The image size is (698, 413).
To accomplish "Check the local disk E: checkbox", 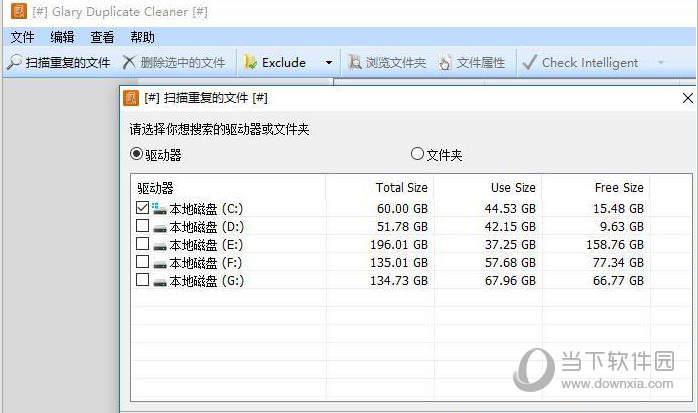I will pyautogui.click(x=142, y=244).
